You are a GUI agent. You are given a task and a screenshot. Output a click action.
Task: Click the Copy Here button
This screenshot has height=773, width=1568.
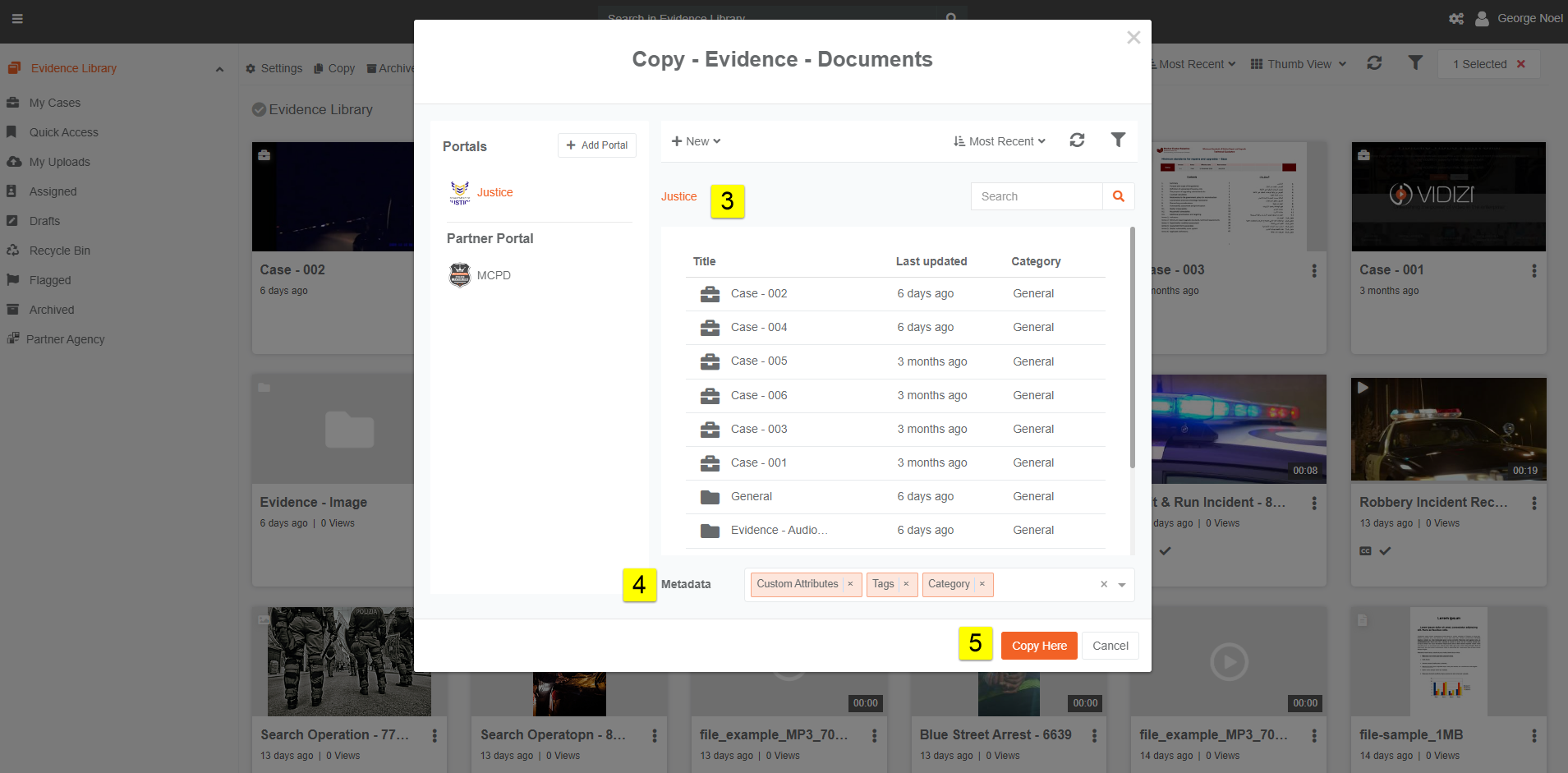[1039, 646]
